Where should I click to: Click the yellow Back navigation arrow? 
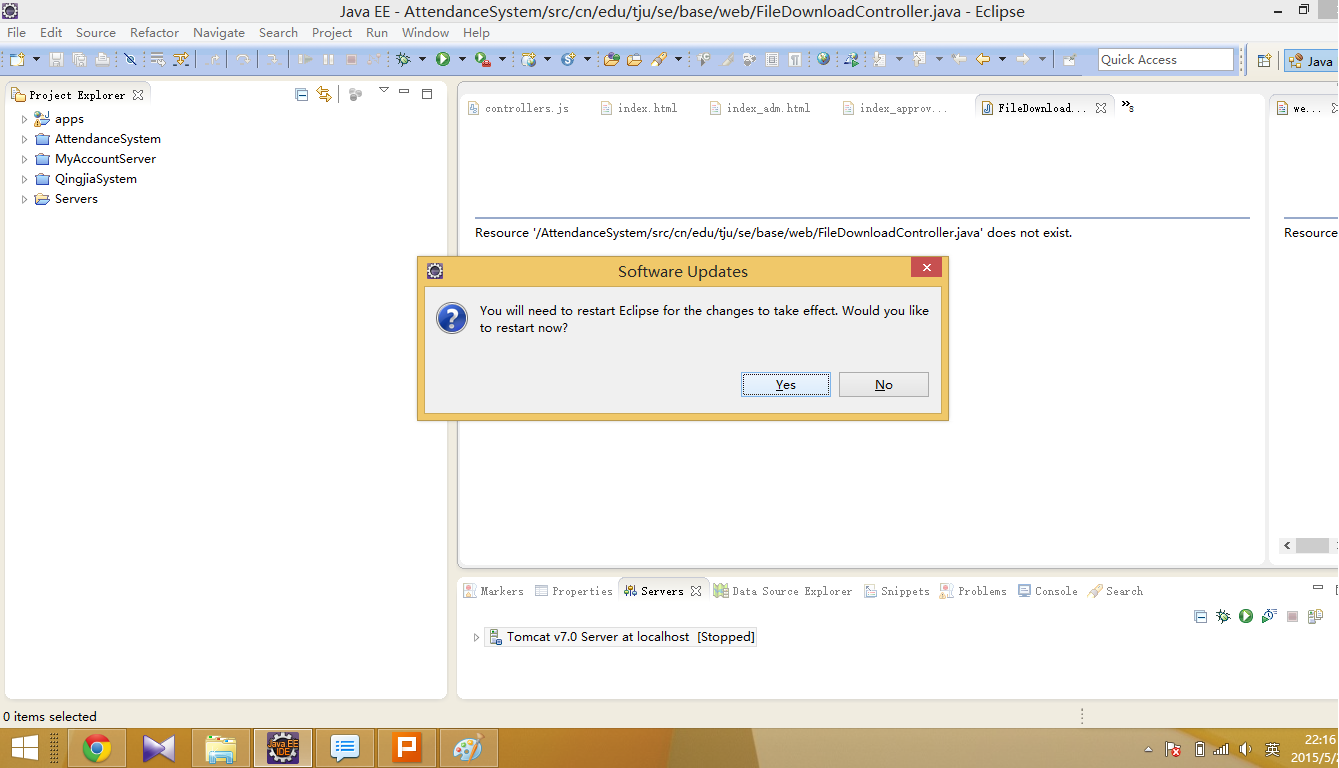pos(983,60)
